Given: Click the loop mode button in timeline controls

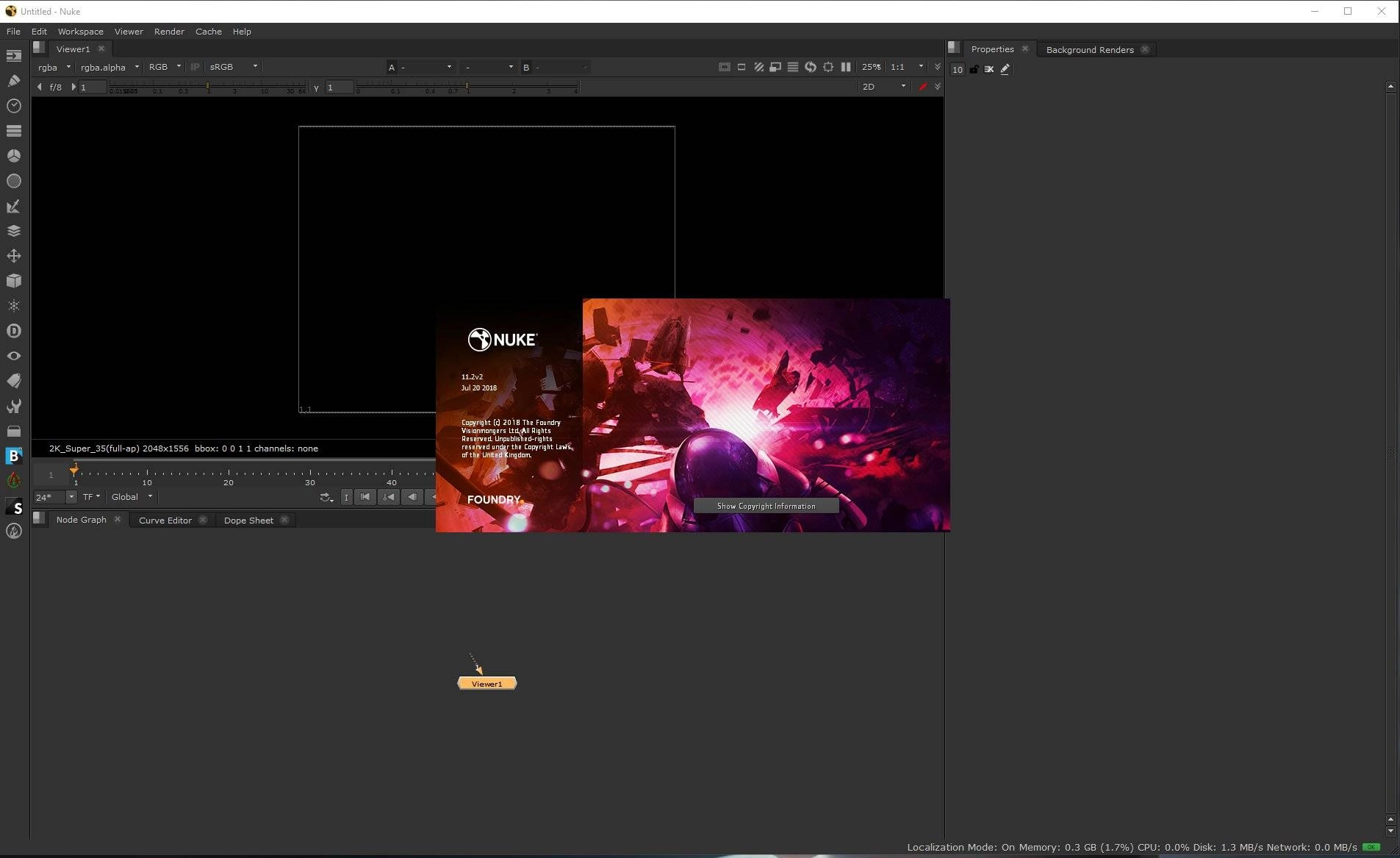Looking at the screenshot, I should 326,498.
